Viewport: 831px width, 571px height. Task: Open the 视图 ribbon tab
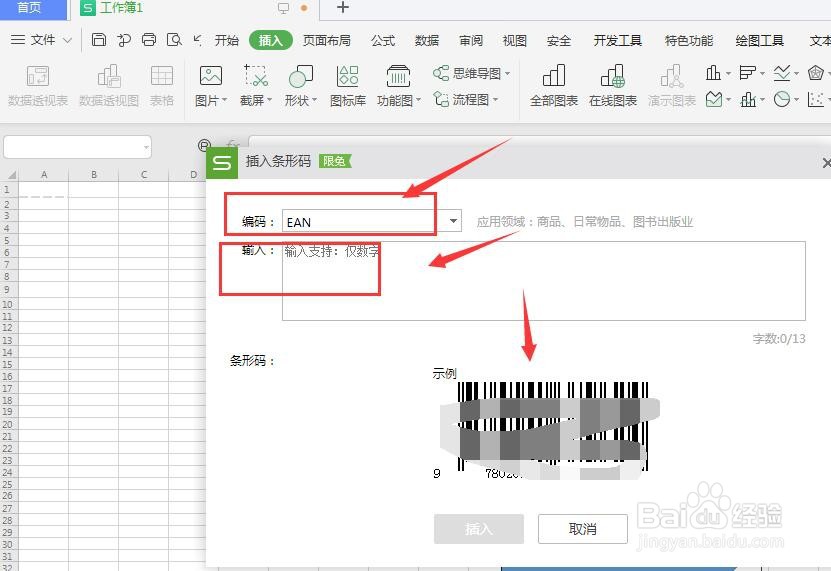click(515, 40)
